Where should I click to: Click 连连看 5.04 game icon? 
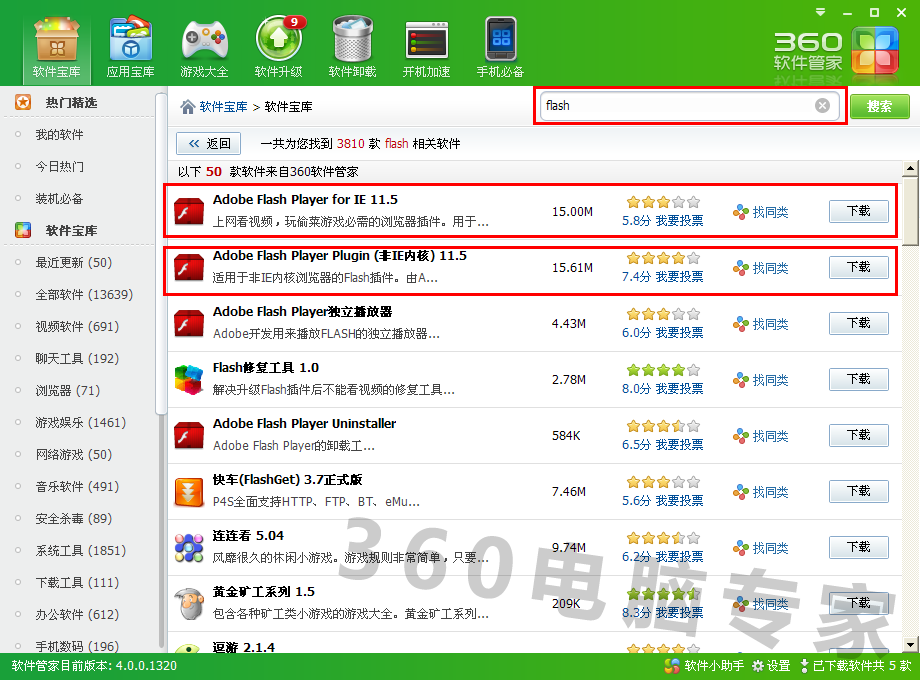point(188,548)
